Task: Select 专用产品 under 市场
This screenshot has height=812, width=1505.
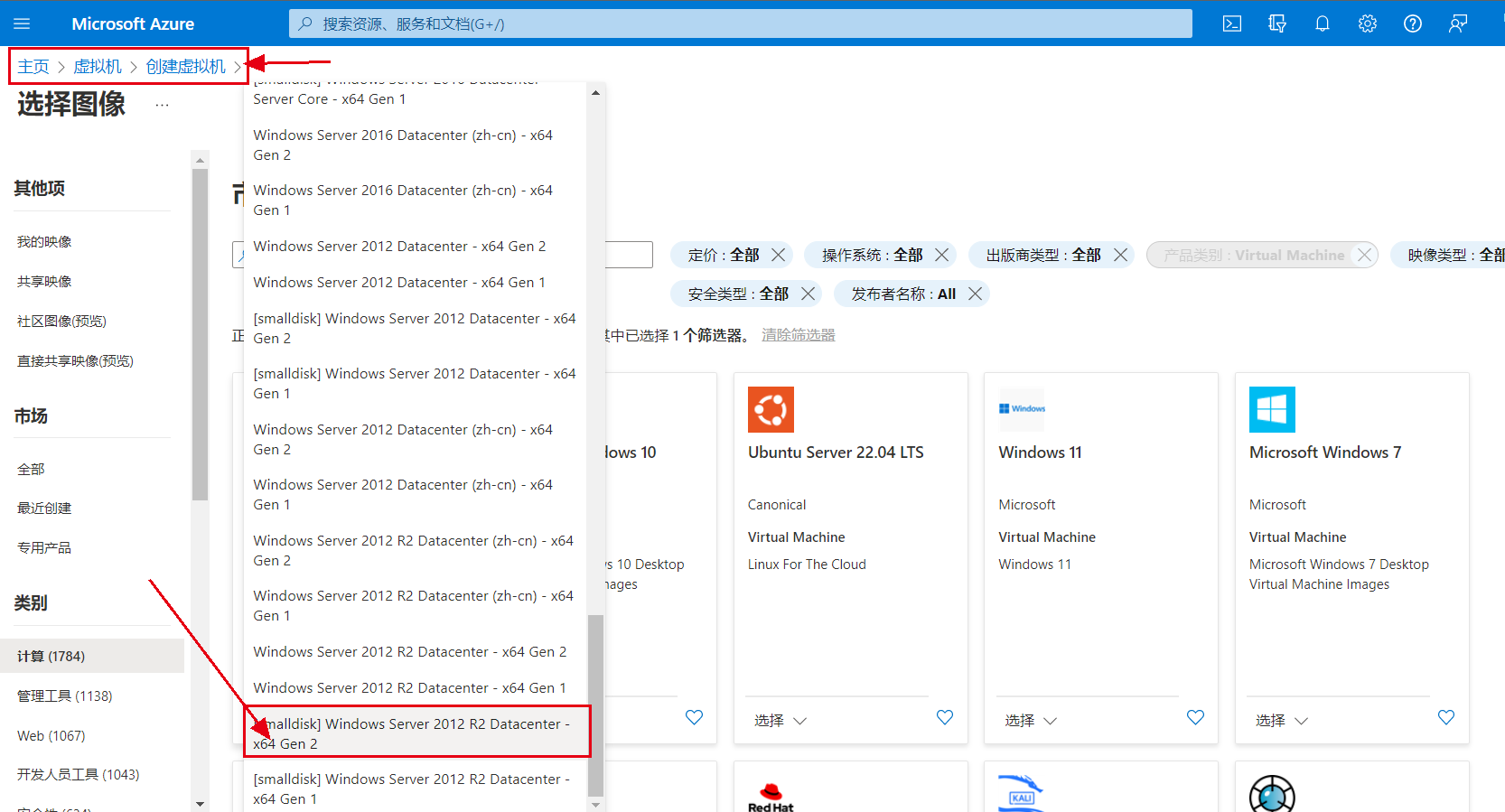Action: (x=44, y=547)
